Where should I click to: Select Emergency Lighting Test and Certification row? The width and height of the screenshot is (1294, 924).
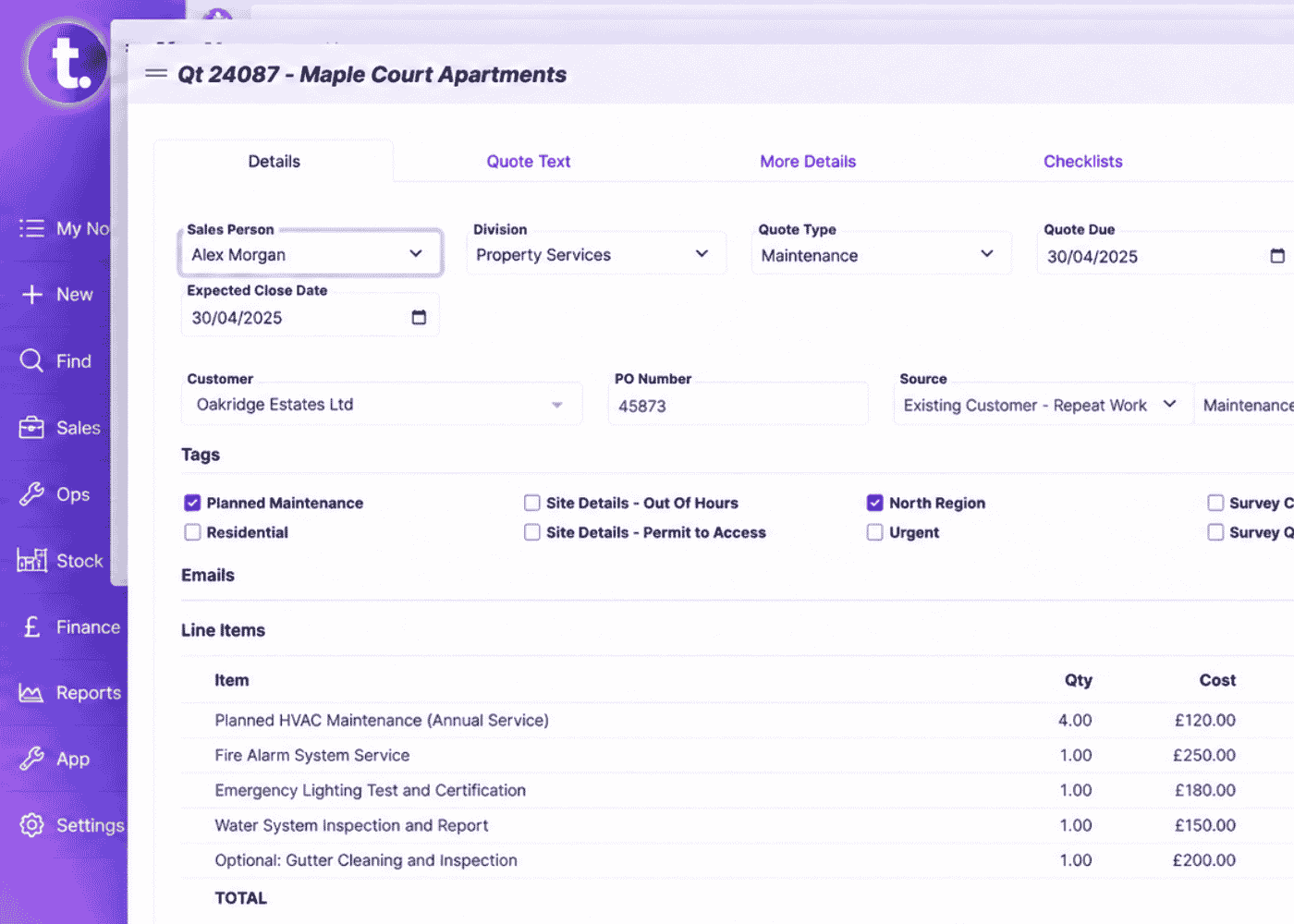point(370,790)
